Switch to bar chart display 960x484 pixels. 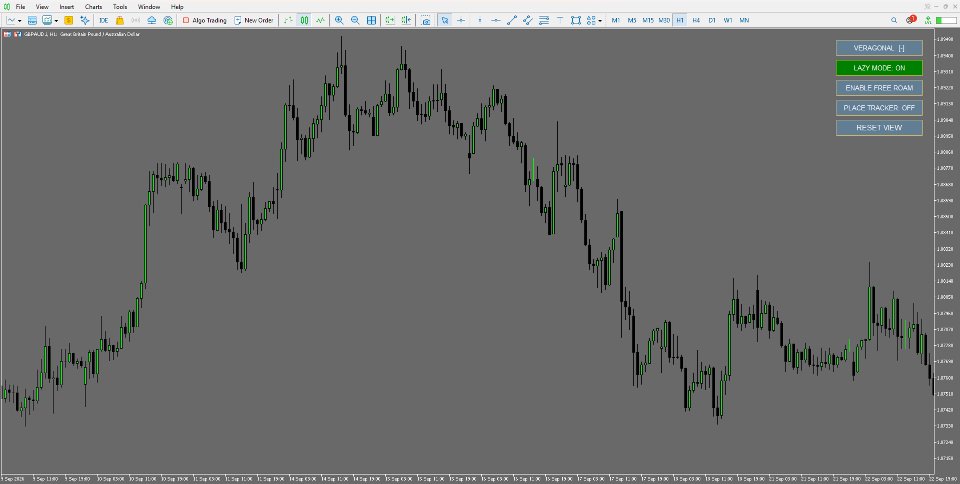(288, 20)
